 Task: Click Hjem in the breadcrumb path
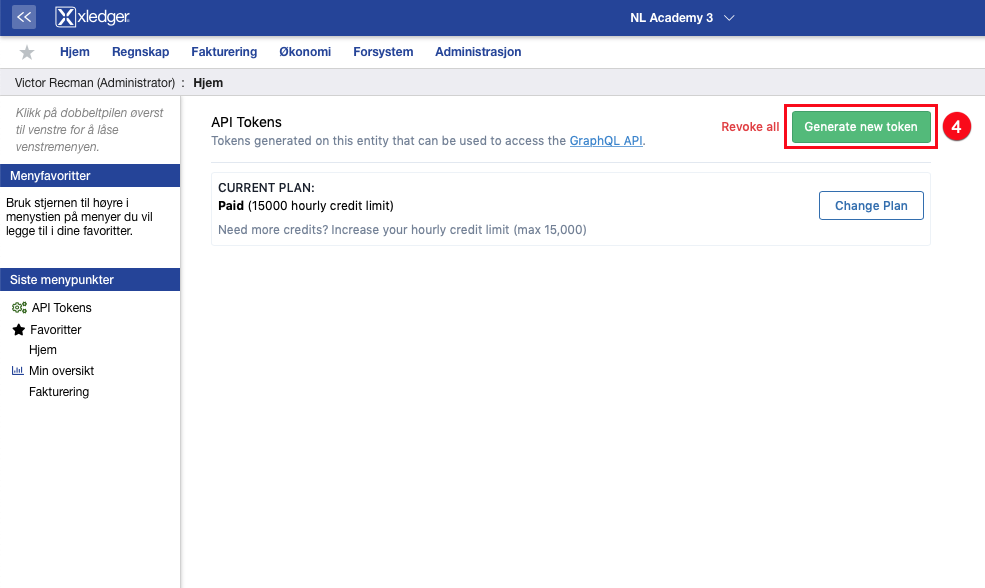coord(208,83)
